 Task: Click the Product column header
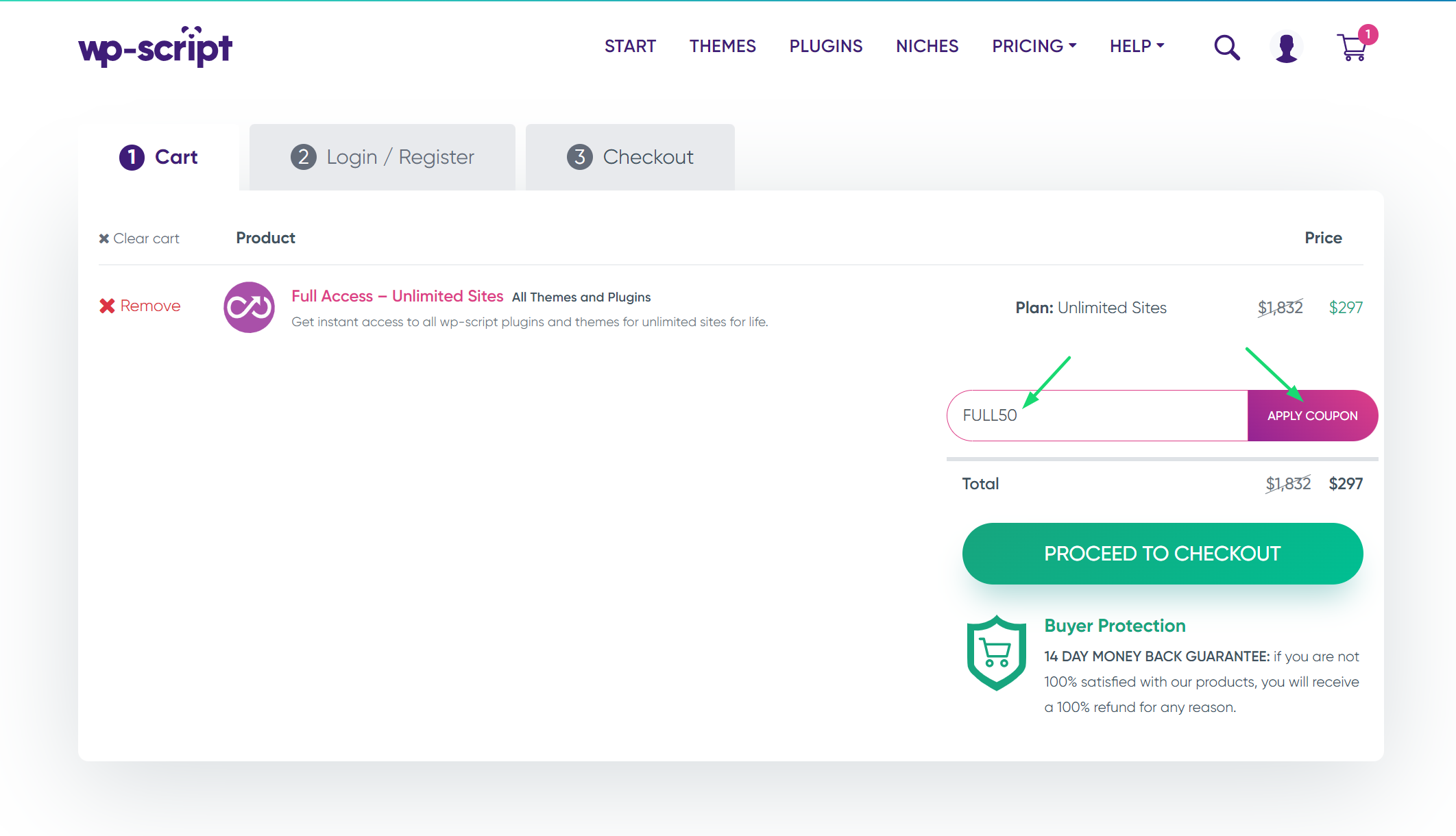tap(265, 238)
